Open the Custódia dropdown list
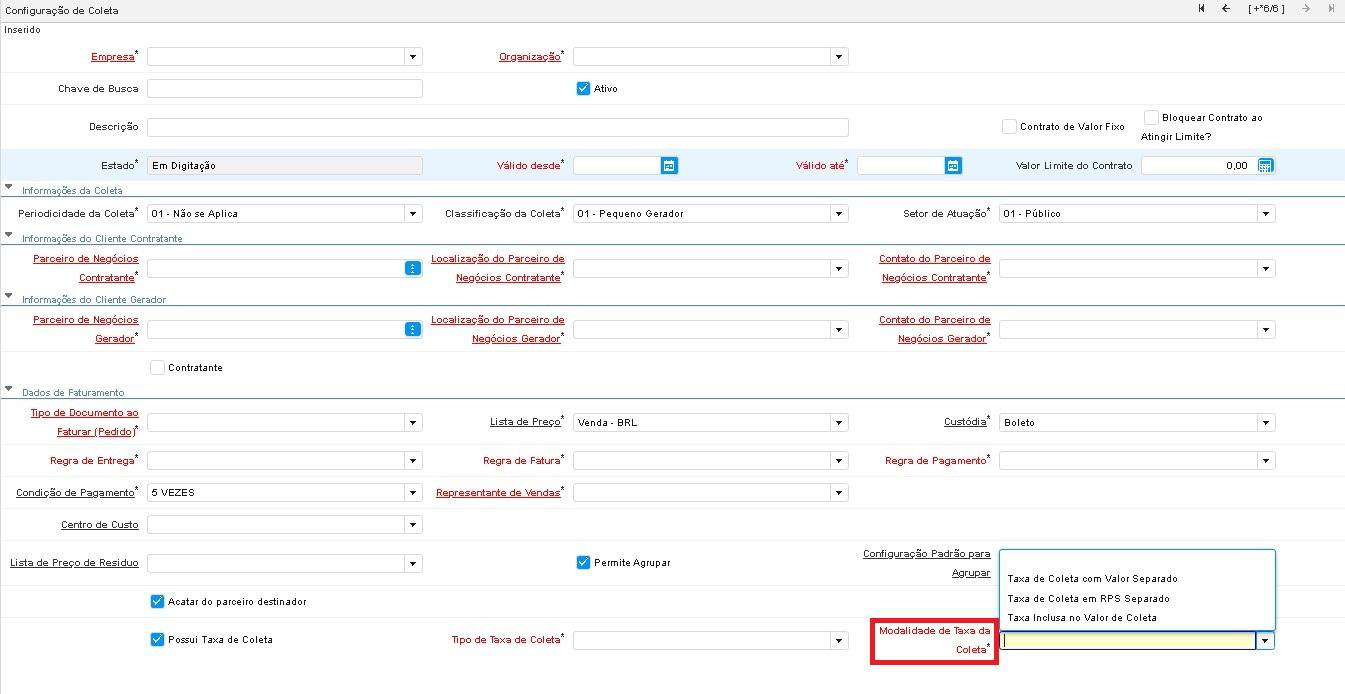 (1265, 422)
